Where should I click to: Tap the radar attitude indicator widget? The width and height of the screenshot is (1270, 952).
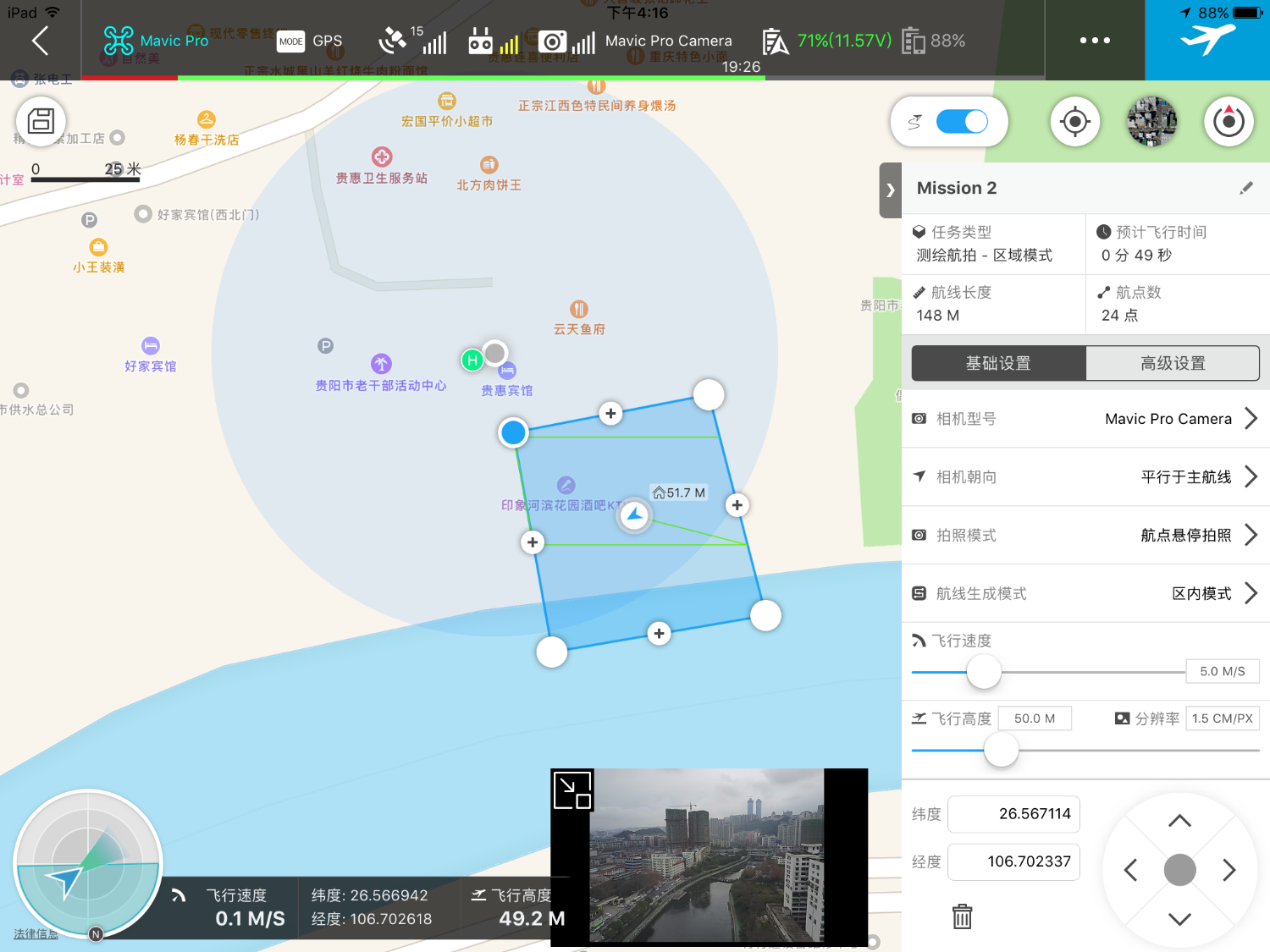(88, 864)
